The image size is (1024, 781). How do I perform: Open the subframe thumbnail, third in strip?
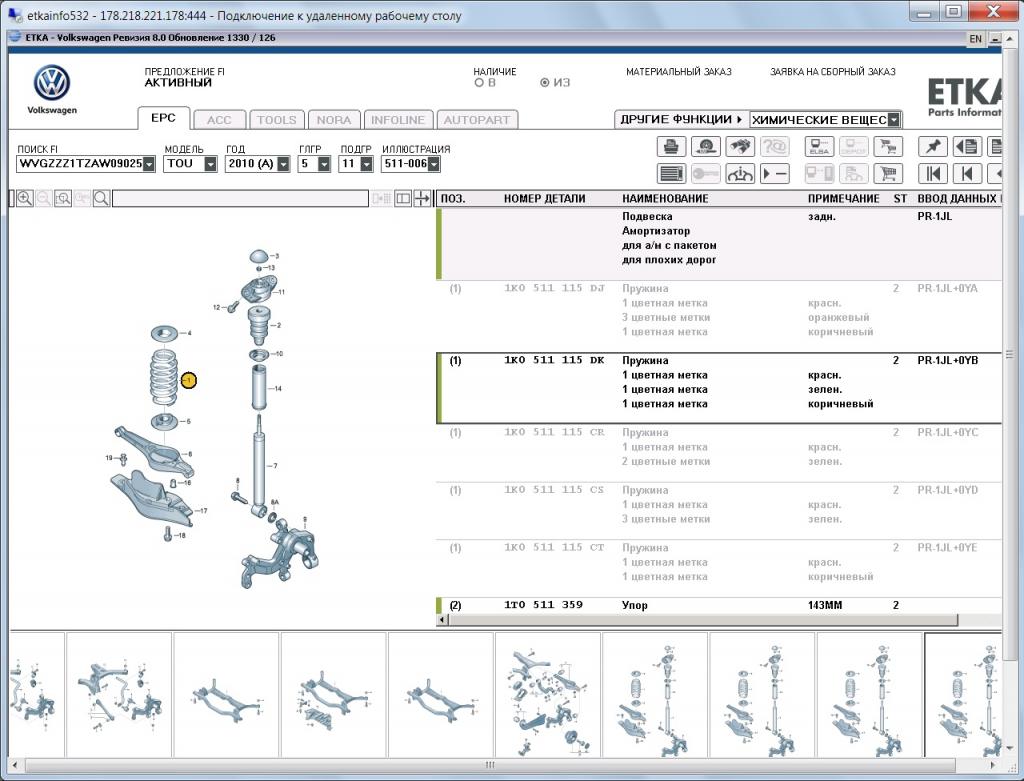coord(227,695)
